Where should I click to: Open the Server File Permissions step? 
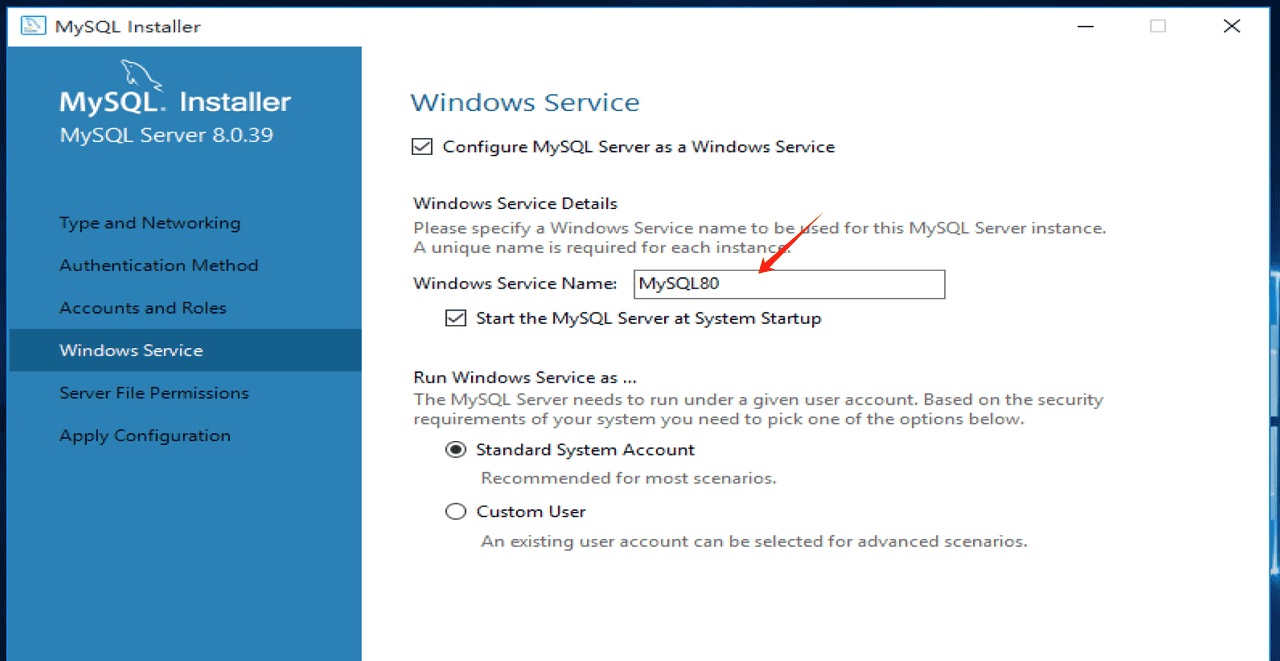(x=154, y=393)
